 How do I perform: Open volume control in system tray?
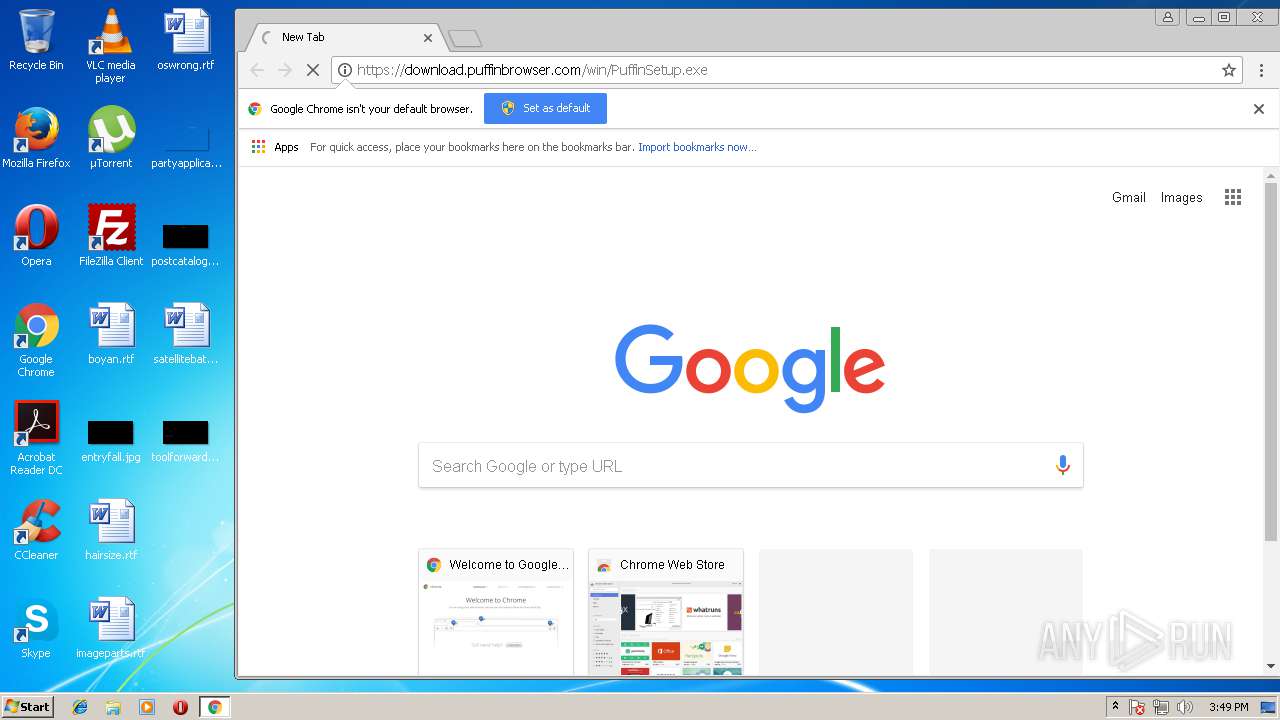click(x=1185, y=707)
